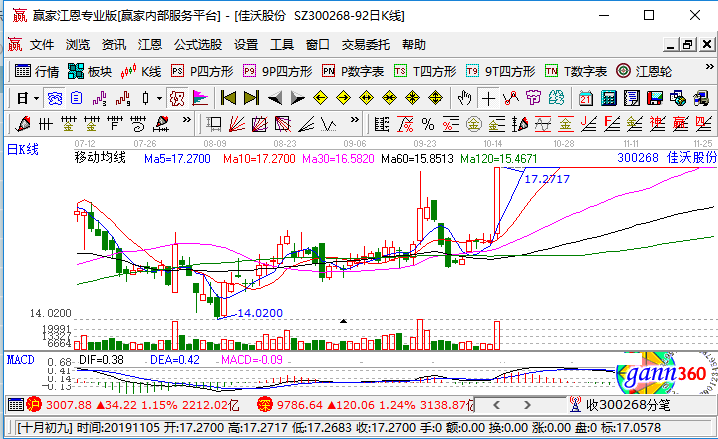Image resolution: width=718 pixels, height=439 pixels.
Task: Click the 沪 Shanghai index badge
Action: (x=34, y=405)
